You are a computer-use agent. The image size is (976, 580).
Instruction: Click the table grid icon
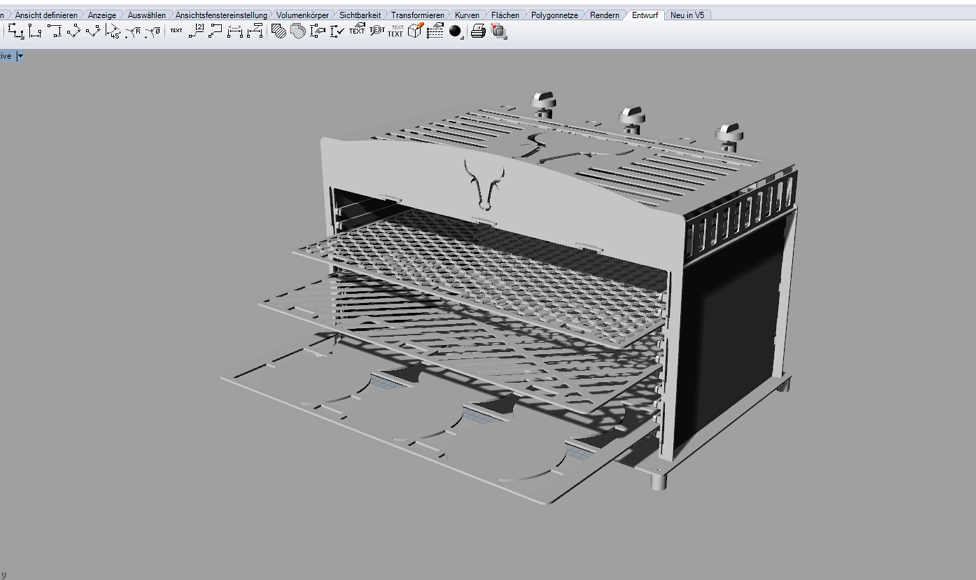[x=435, y=32]
